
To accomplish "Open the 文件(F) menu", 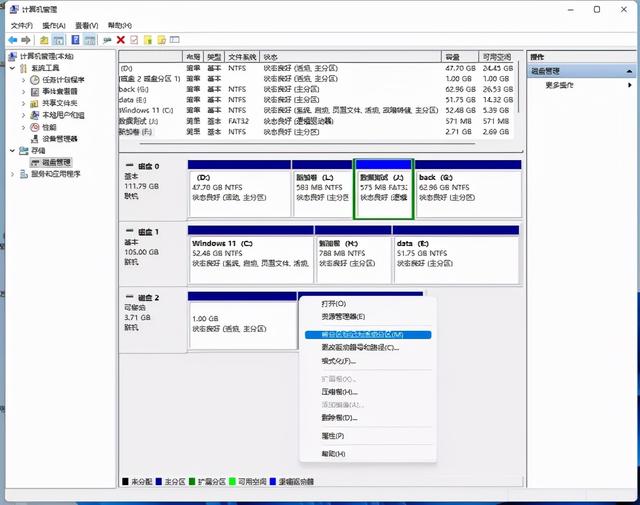I will [22, 25].
